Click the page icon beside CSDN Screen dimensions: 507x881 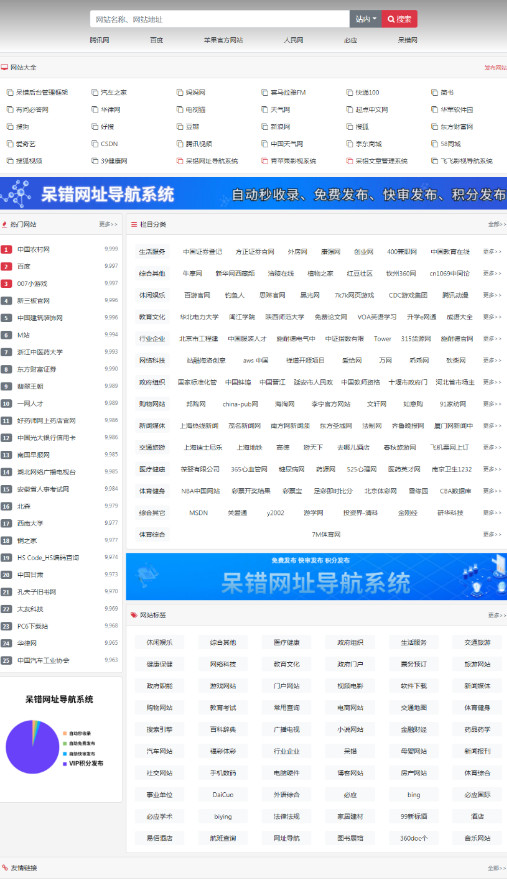[x=94, y=144]
